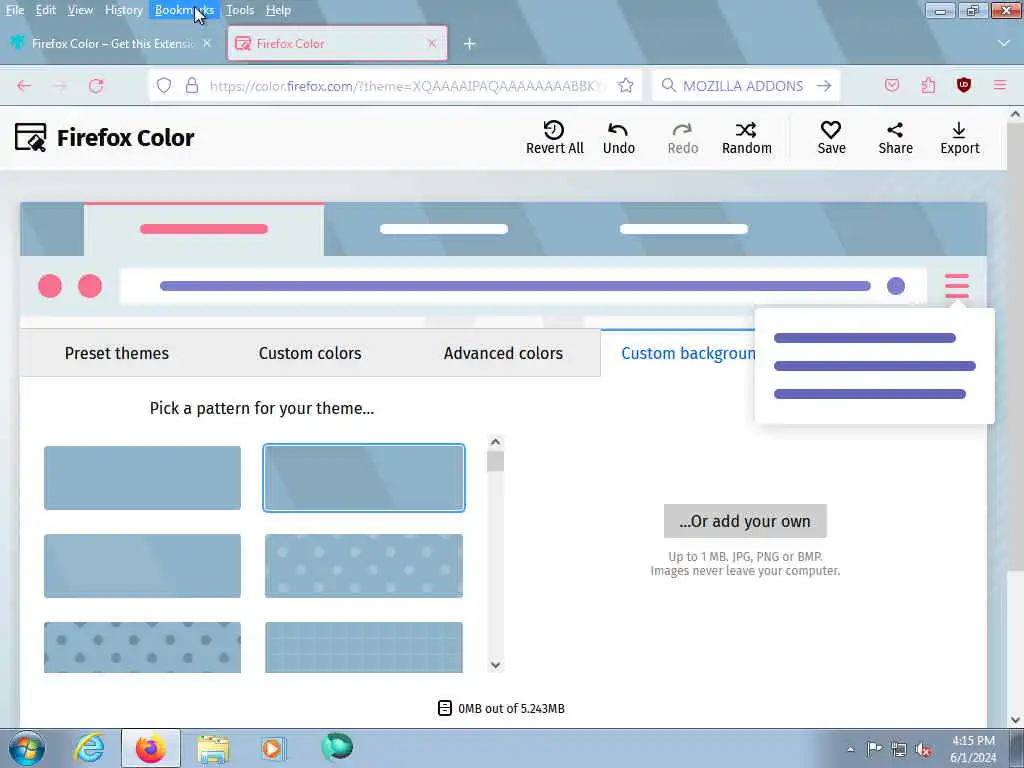
Task: Open Windows Media Player from taskbar
Action: (x=274, y=748)
